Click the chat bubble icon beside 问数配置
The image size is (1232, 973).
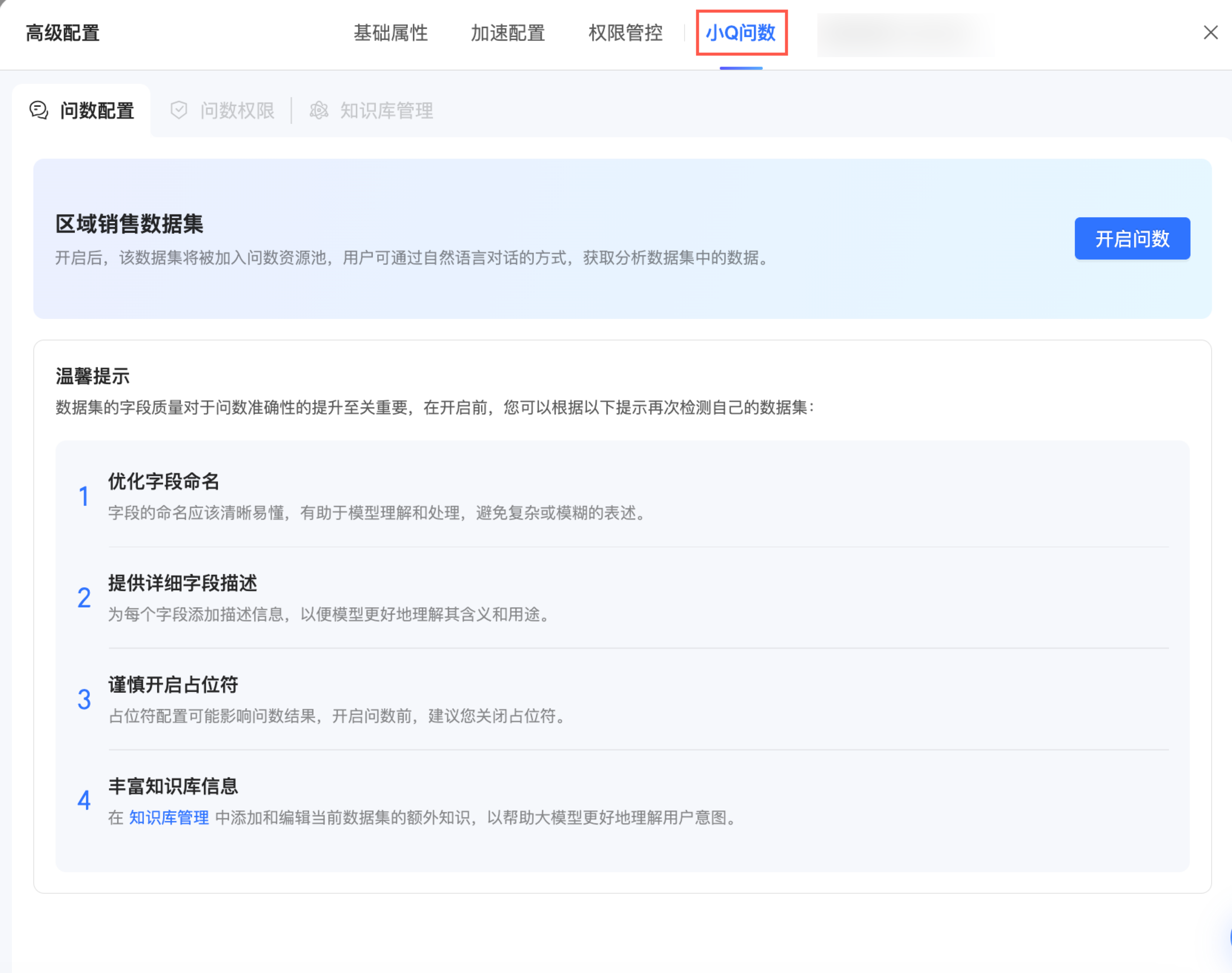point(39,110)
